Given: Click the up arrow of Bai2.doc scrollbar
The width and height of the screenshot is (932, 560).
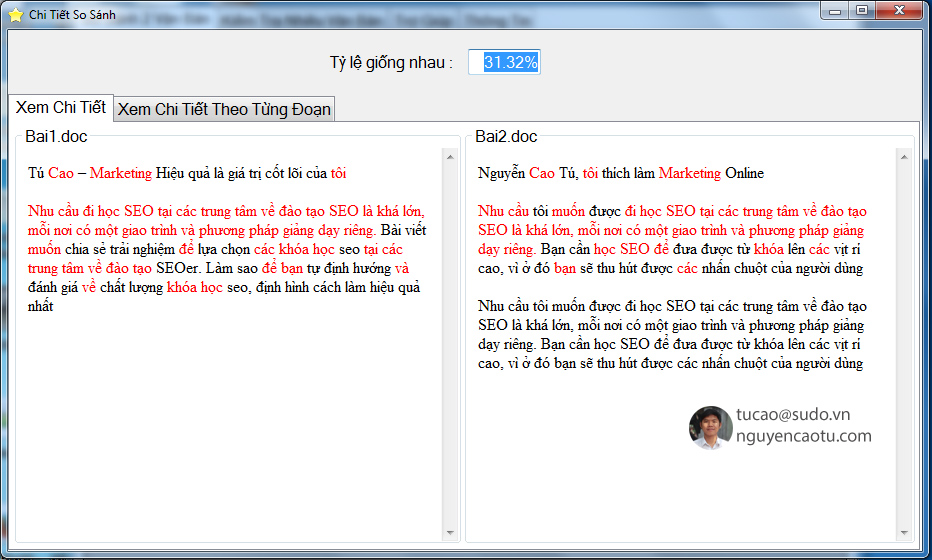Looking at the screenshot, I should tap(903, 157).
